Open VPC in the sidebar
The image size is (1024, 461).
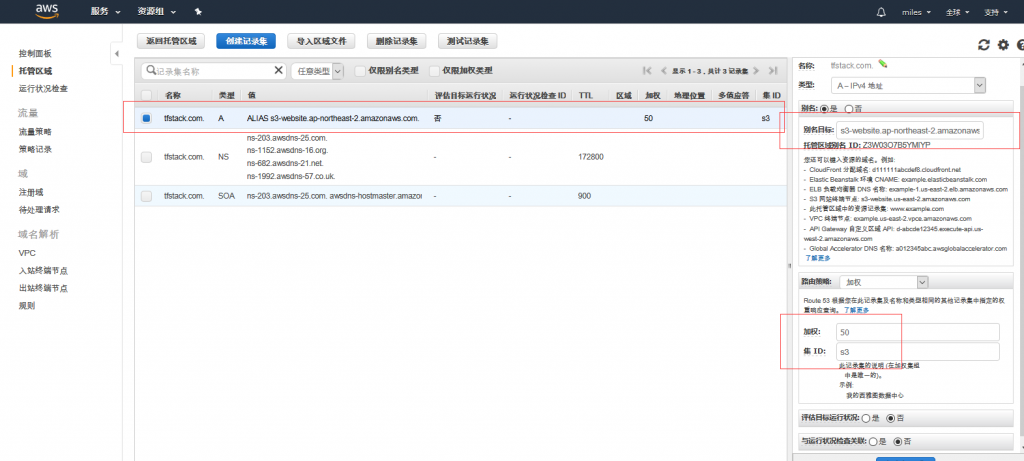[27, 253]
